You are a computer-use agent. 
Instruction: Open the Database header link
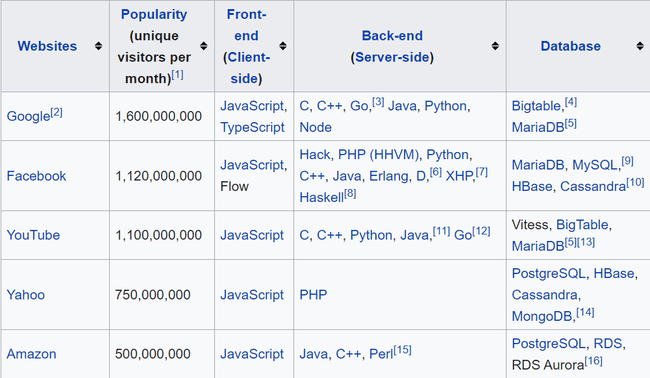[570, 46]
